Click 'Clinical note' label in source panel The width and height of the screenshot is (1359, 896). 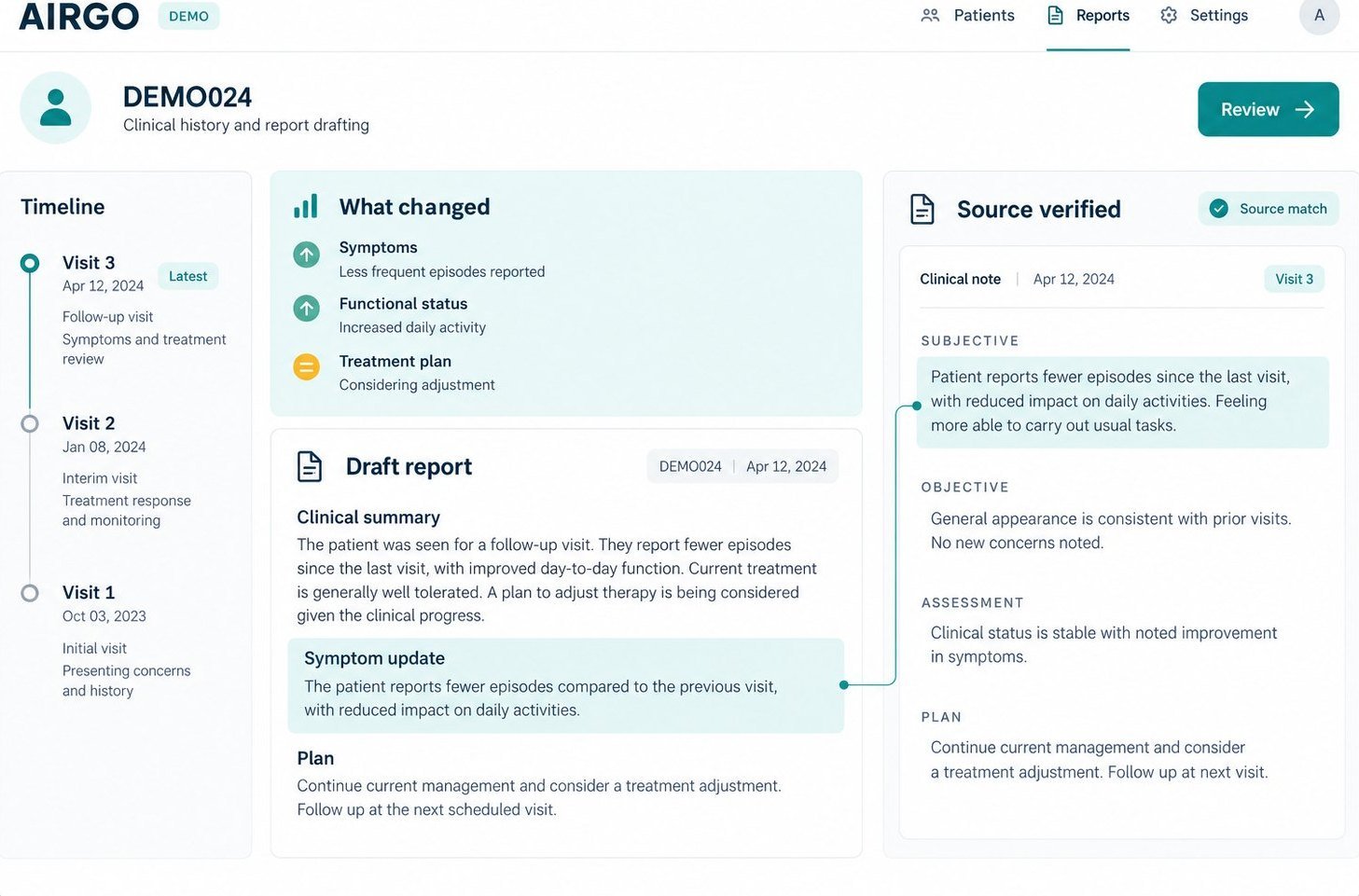960,279
